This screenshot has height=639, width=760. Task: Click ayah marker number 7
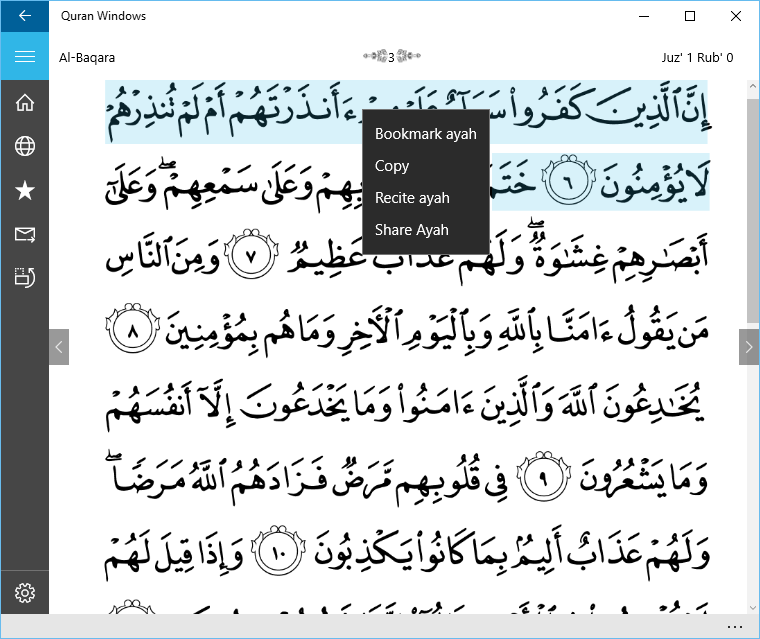pyautogui.click(x=251, y=255)
